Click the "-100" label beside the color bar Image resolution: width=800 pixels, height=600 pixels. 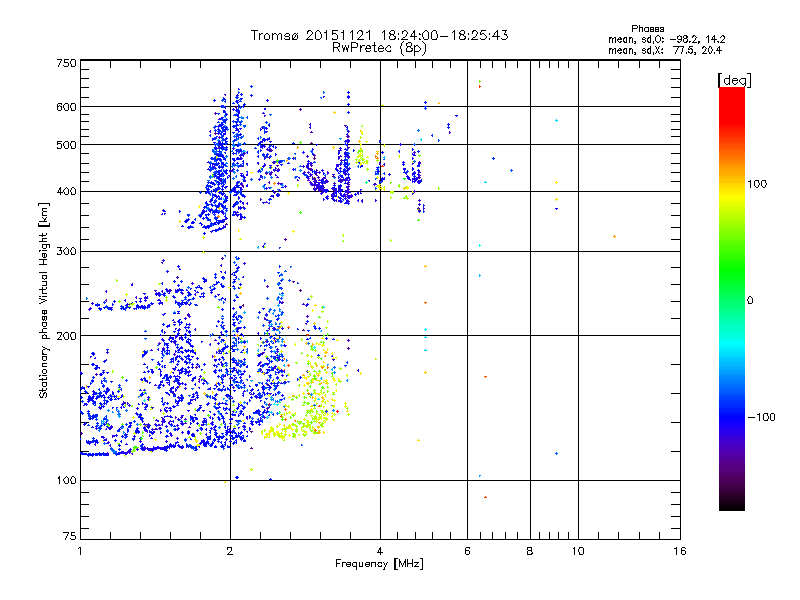click(x=761, y=417)
